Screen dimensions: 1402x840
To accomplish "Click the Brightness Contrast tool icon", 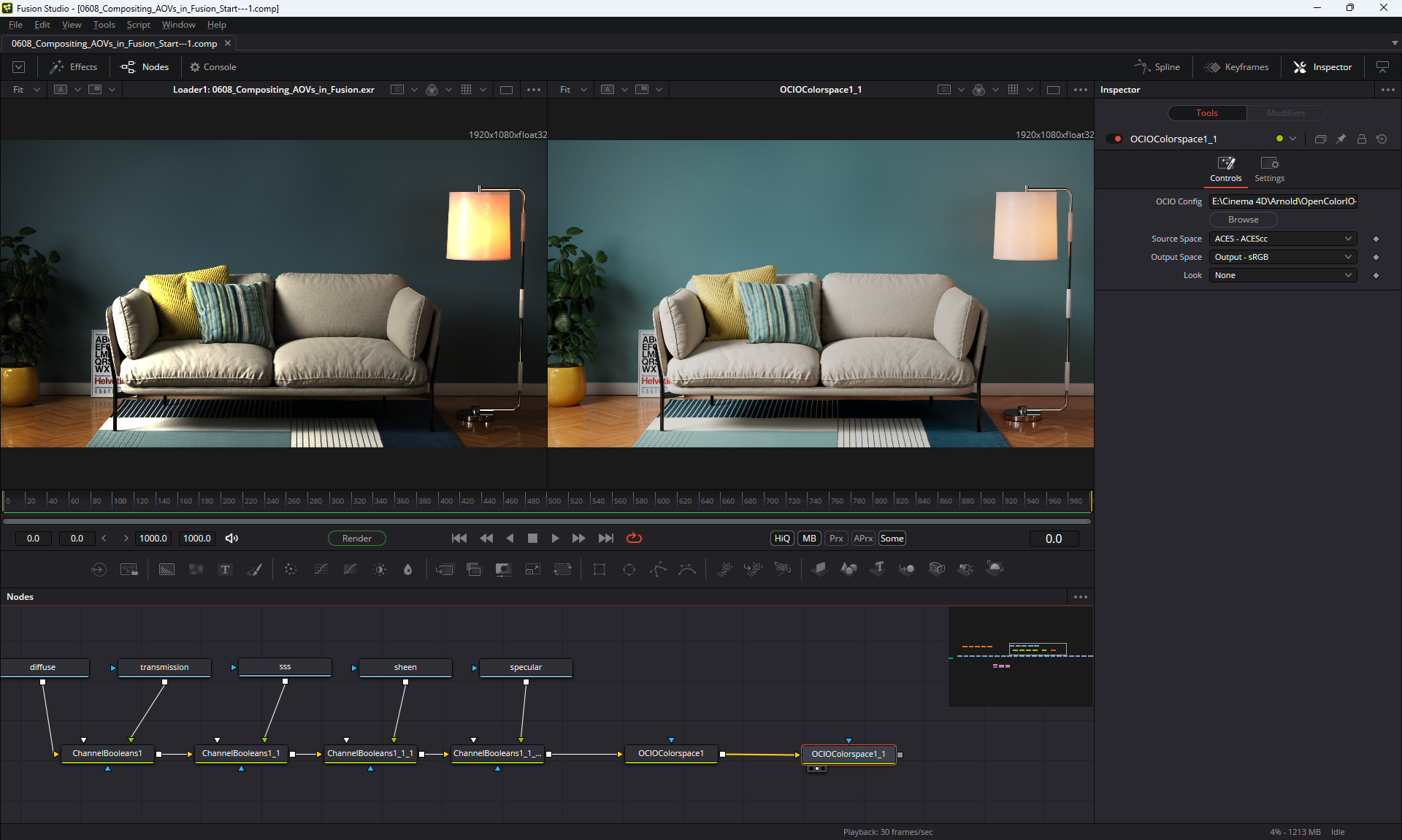I will 380,569.
